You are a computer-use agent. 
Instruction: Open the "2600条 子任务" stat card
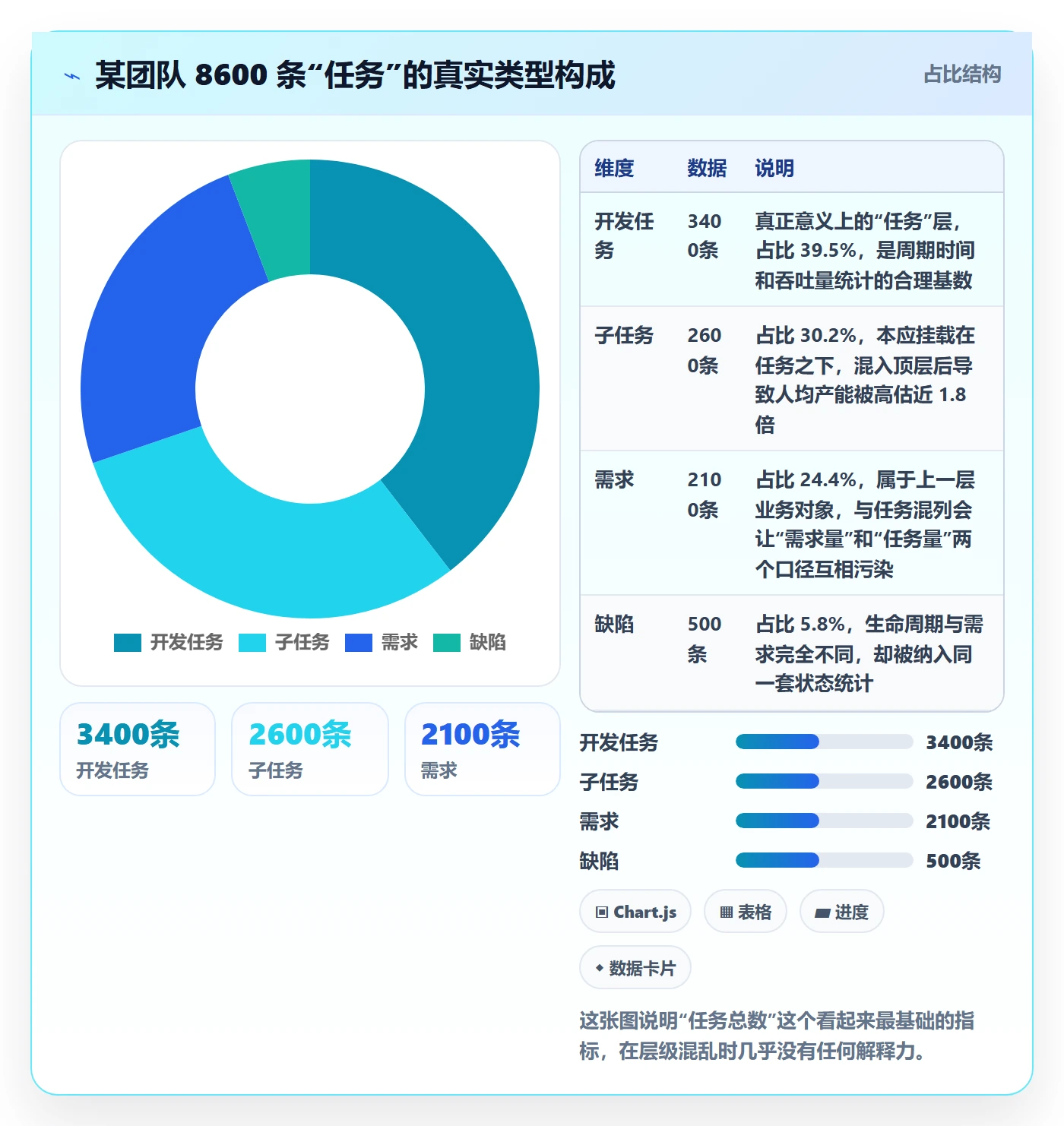[x=310, y=749]
